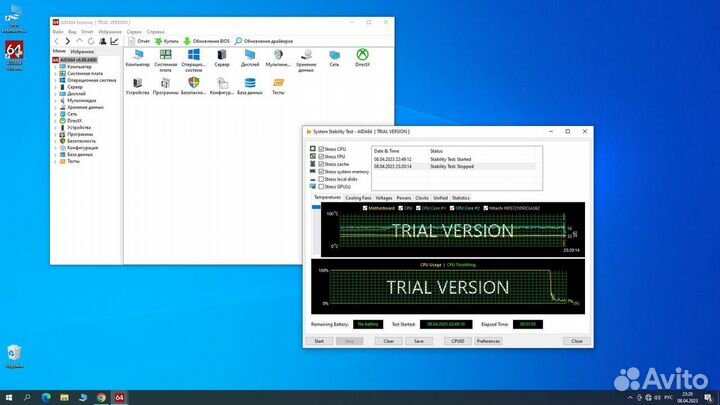
Task: Switch to the Statistics tab
Action: 461,198
